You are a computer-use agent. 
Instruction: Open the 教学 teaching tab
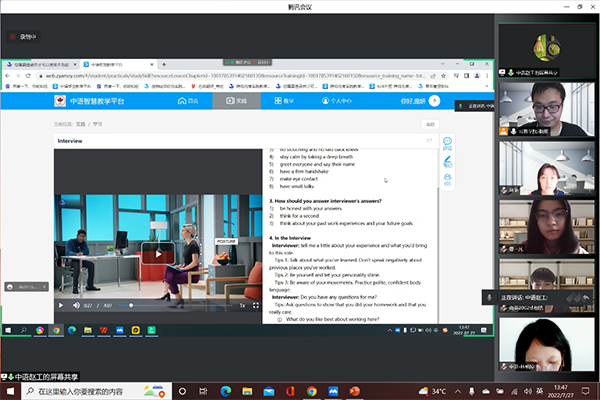(x=284, y=101)
